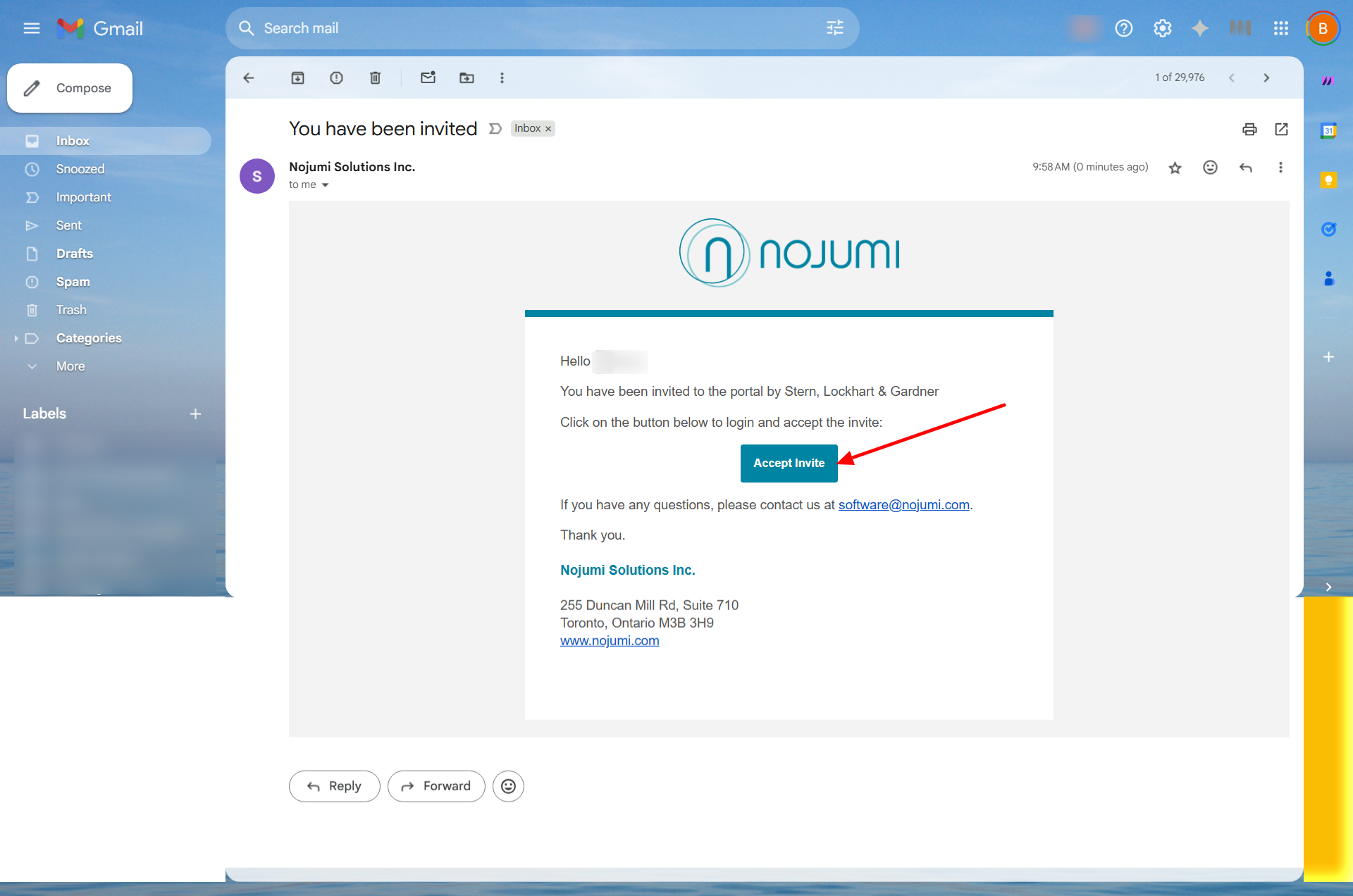Collapse the side panel chevron
The image size is (1353, 896).
(x=1328, y=587)
